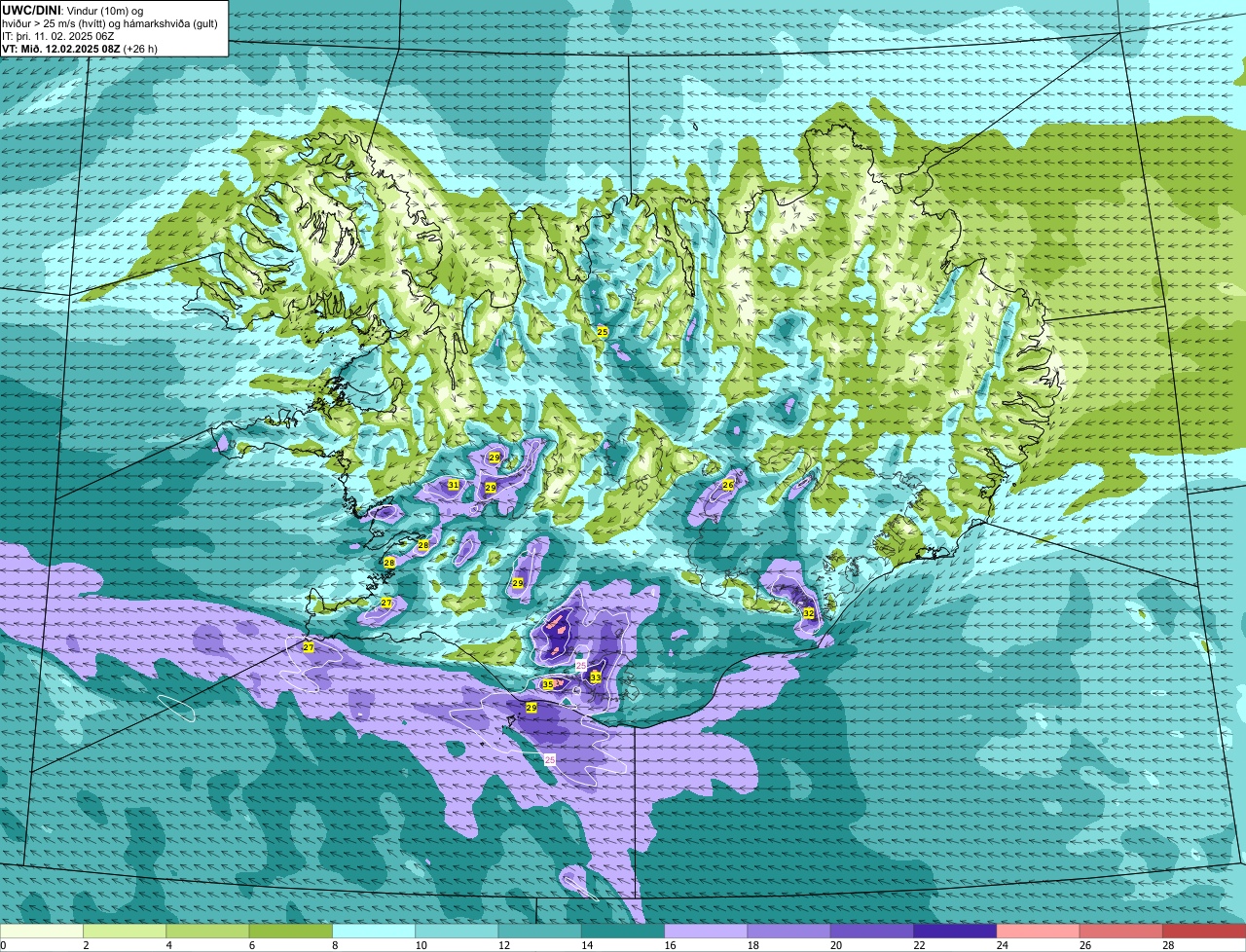Click the yellow gust label 31
The width and height of the screenshot is (1246, 952).
coord(454,484)
